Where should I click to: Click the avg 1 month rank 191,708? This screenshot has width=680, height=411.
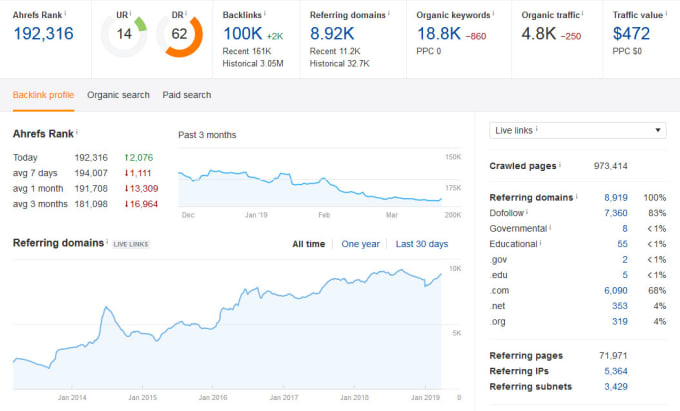point(91,189)
